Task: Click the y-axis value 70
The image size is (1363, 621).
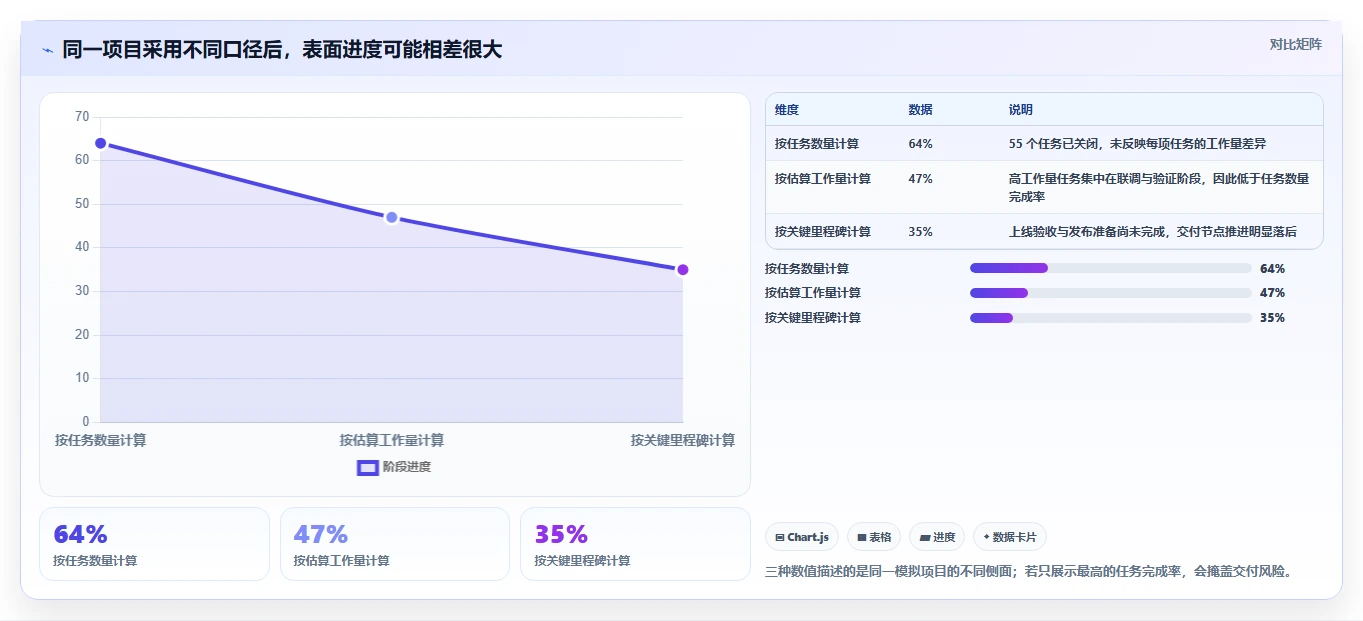Action: click(82, 117)
